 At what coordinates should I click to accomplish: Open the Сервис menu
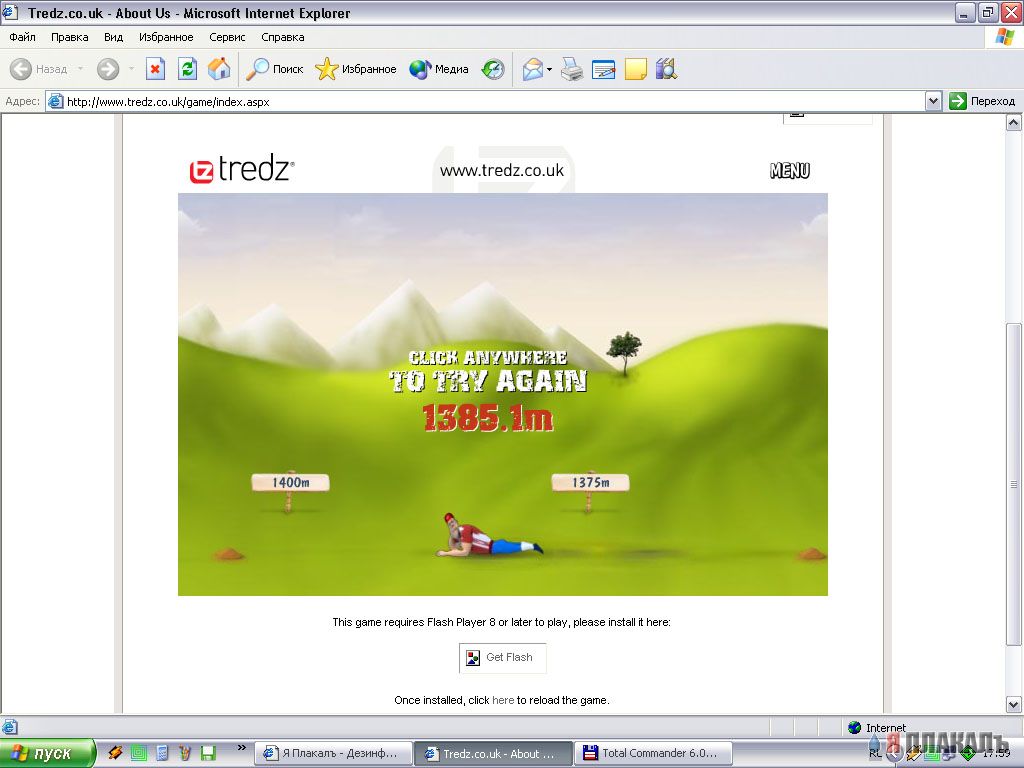(x=227, y=37)
